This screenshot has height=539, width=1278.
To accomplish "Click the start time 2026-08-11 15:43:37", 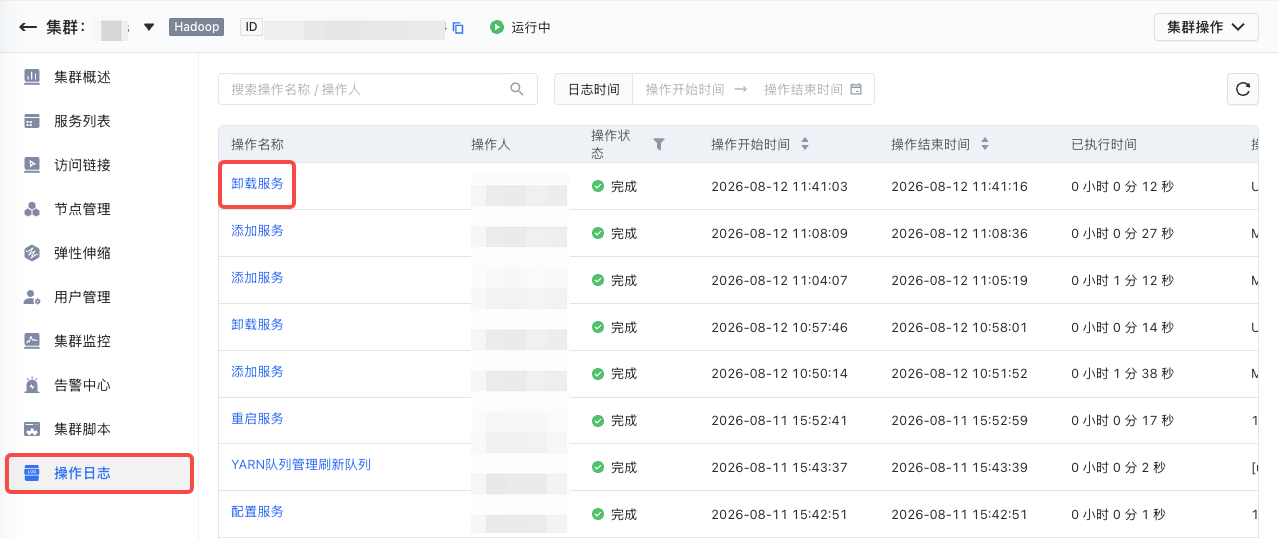I will tap(779, 468).
